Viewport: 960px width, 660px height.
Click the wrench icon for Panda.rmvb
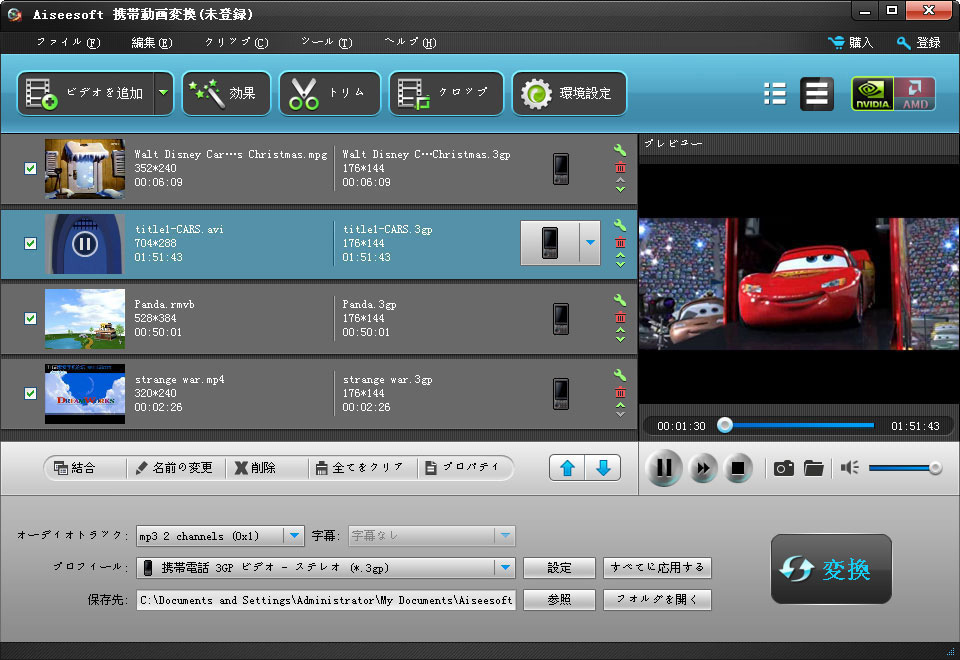click(620, 300)
